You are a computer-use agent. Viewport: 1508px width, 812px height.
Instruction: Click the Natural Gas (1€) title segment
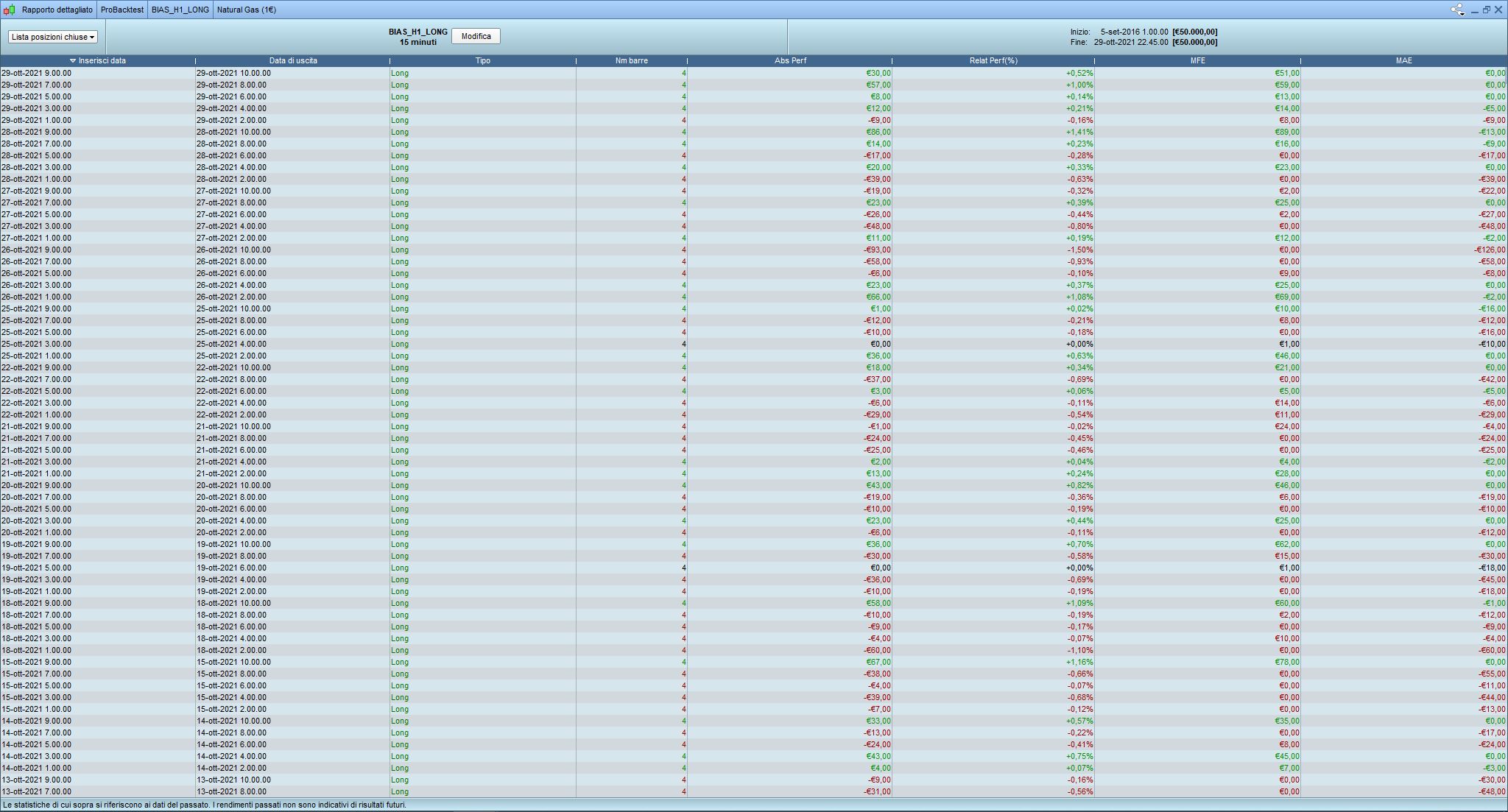pyautogui.click(x=246, y=10)
